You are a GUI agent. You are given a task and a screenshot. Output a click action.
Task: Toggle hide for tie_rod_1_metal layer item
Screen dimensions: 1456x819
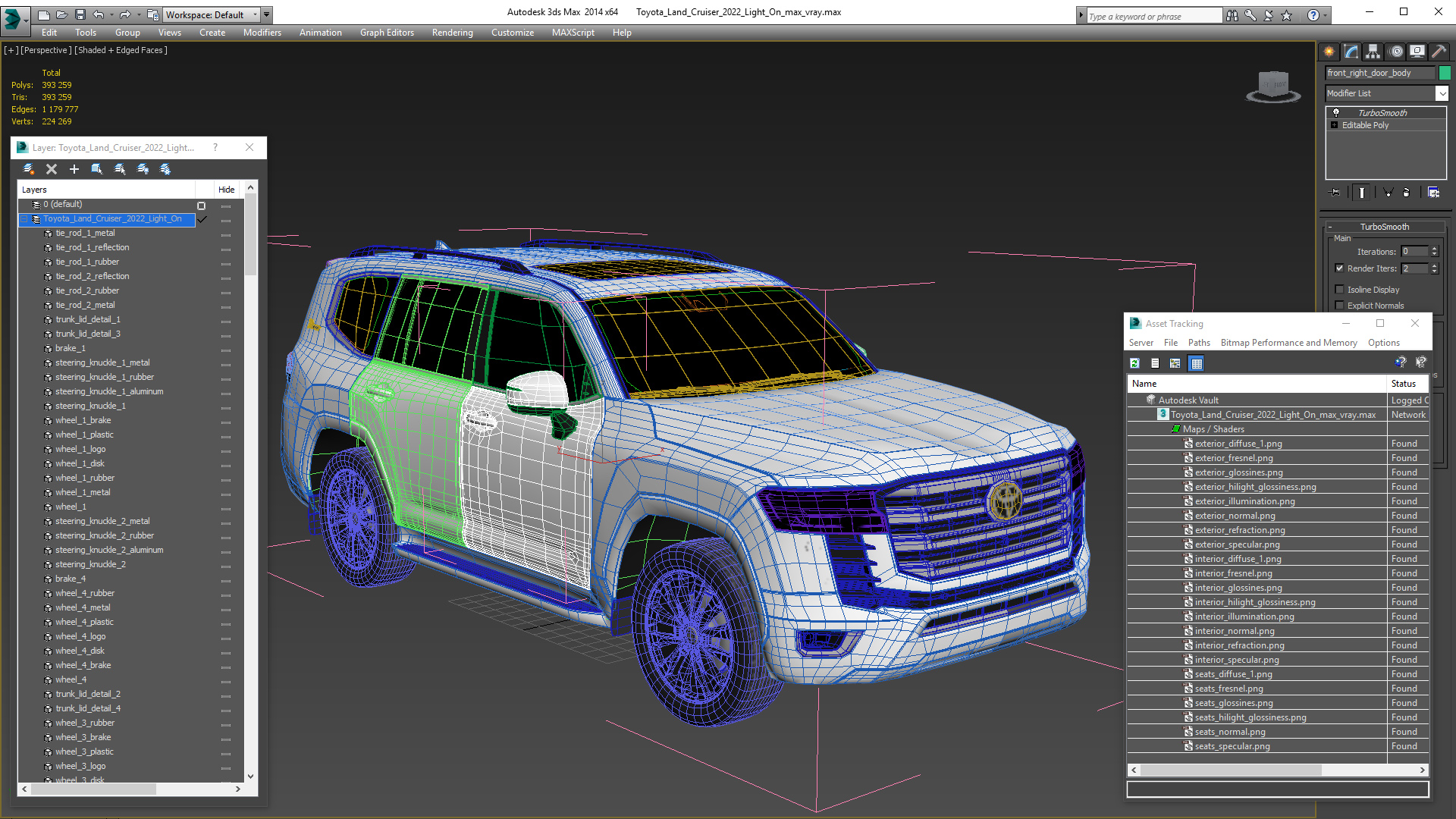(226, 234)
